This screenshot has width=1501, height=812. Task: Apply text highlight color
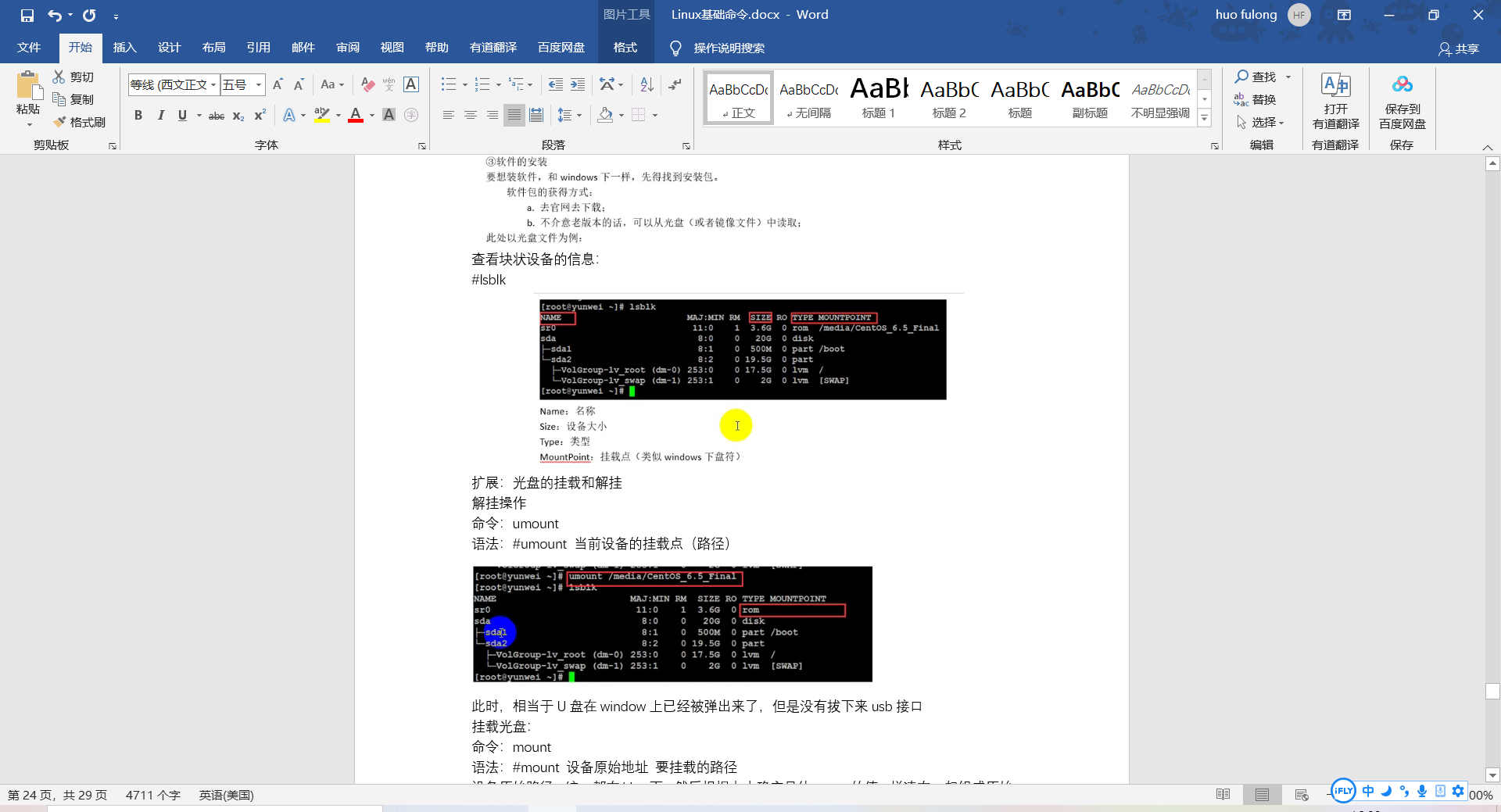tap(321, 115)
